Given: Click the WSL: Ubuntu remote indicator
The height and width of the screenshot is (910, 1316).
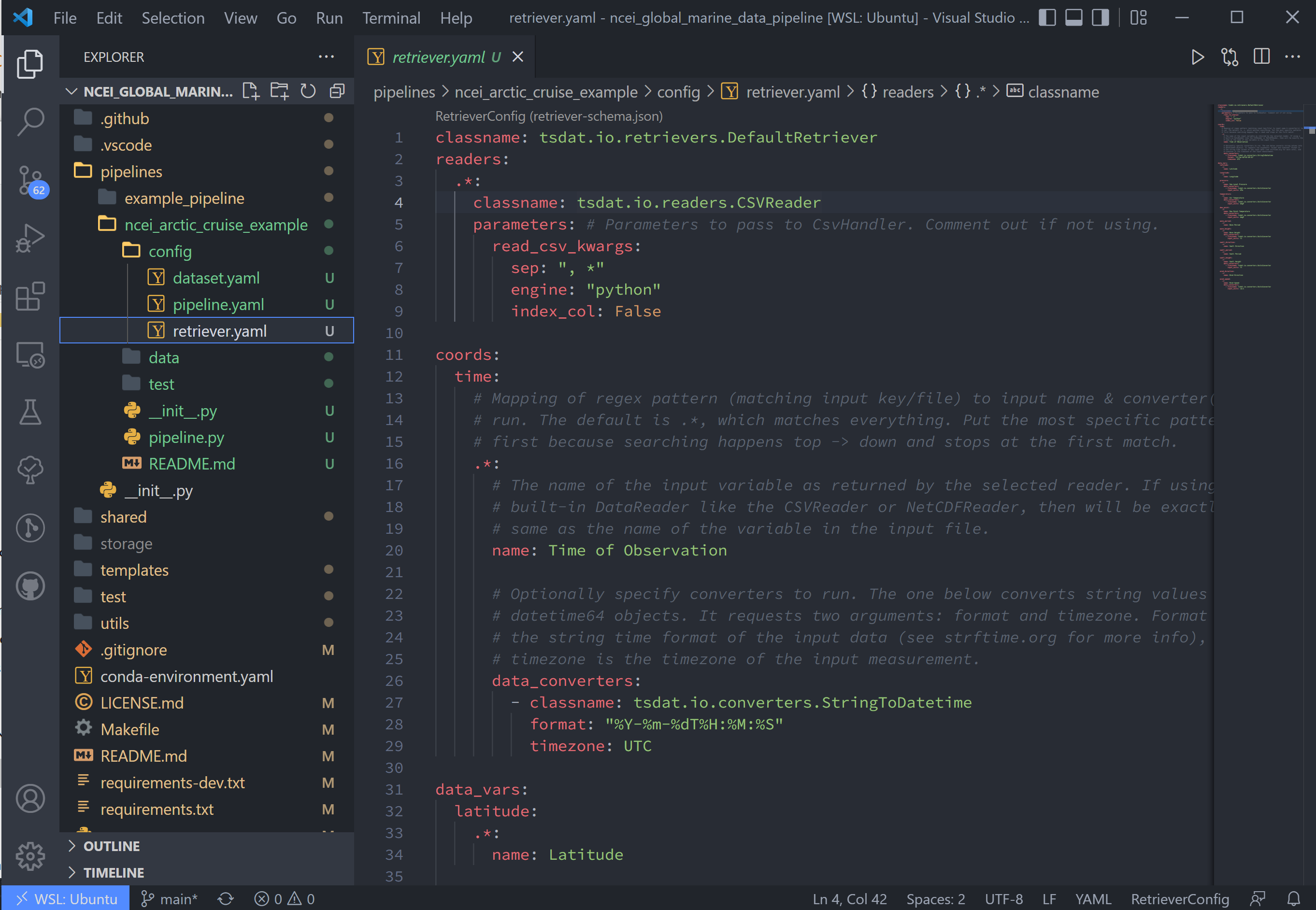Looking at the screenshot, I should [66, 898].
